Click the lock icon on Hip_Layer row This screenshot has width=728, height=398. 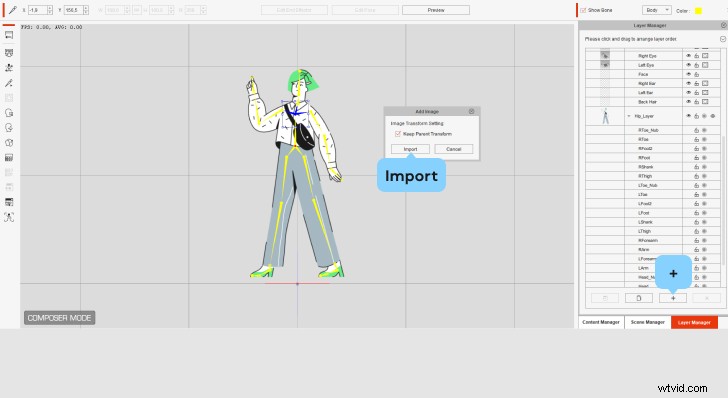coord(696,116)
